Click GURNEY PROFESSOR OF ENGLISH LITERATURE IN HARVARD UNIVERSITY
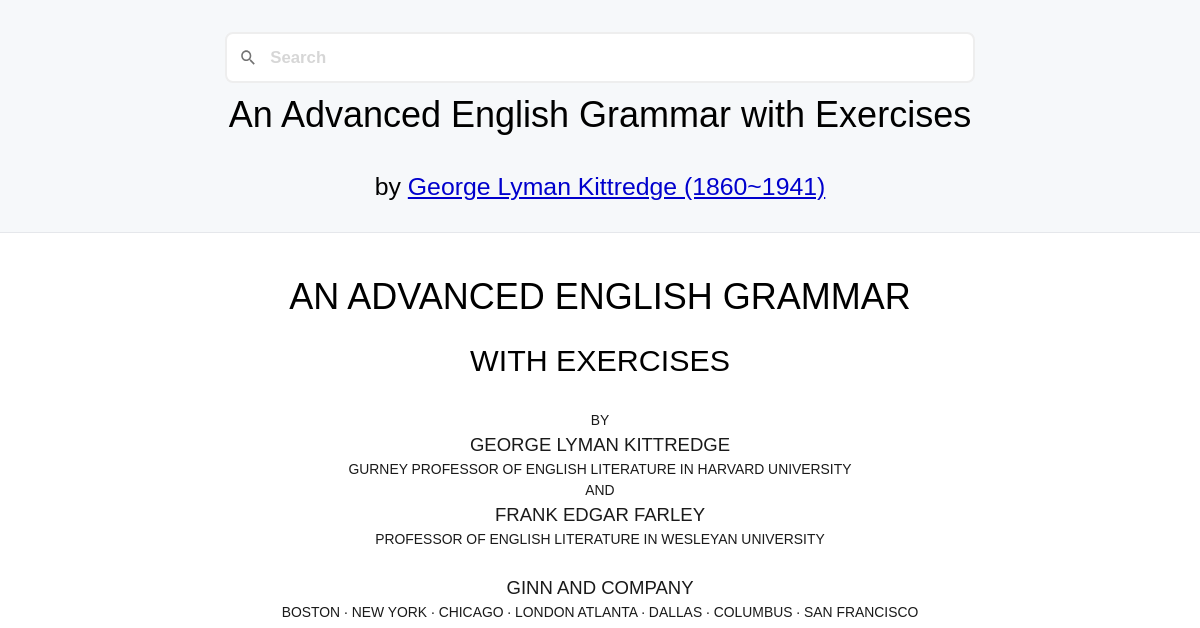This screenshot has height=628, width=1200. click(600, 469)
